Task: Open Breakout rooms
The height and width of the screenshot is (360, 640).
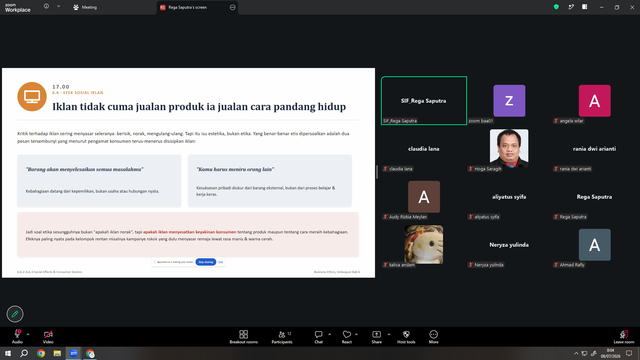Action: tap(244, 337)
